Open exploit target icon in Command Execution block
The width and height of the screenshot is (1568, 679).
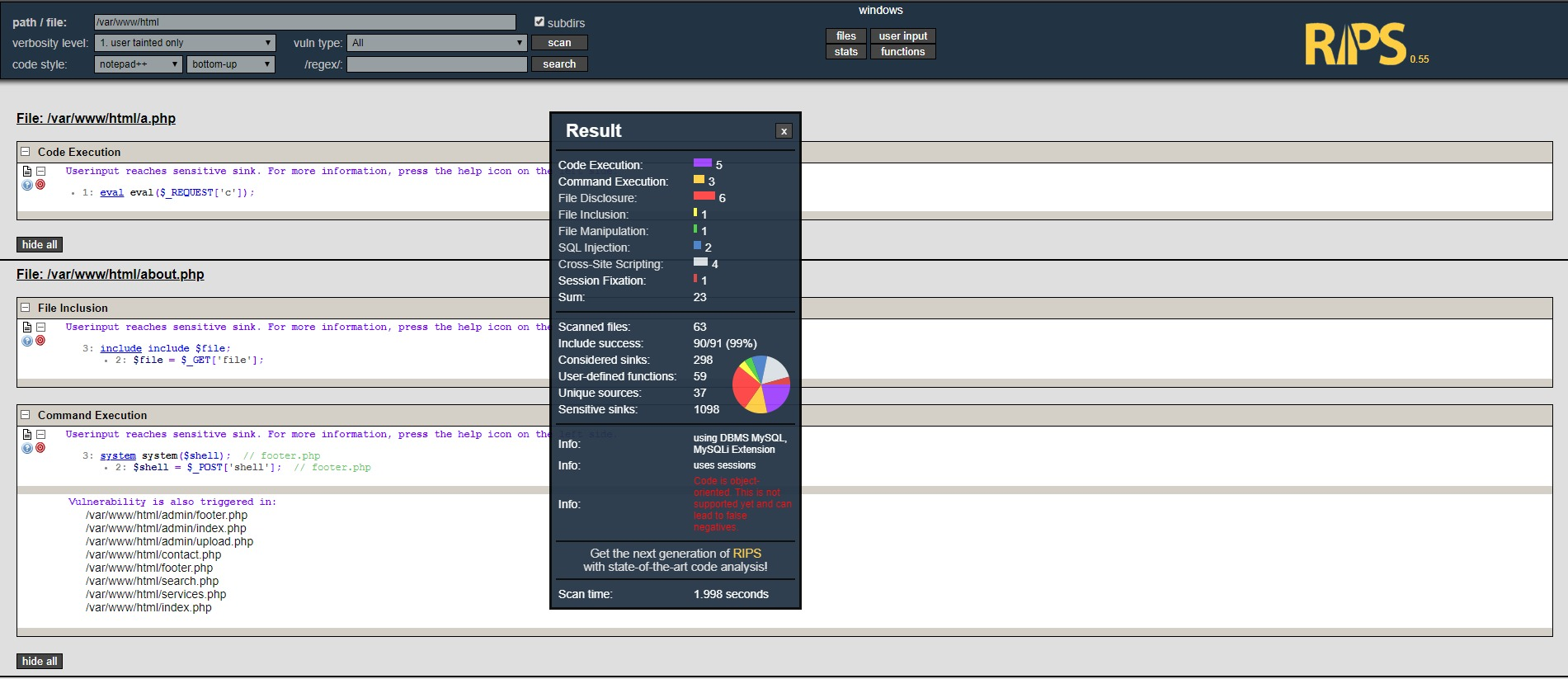(x=40, y=448)
